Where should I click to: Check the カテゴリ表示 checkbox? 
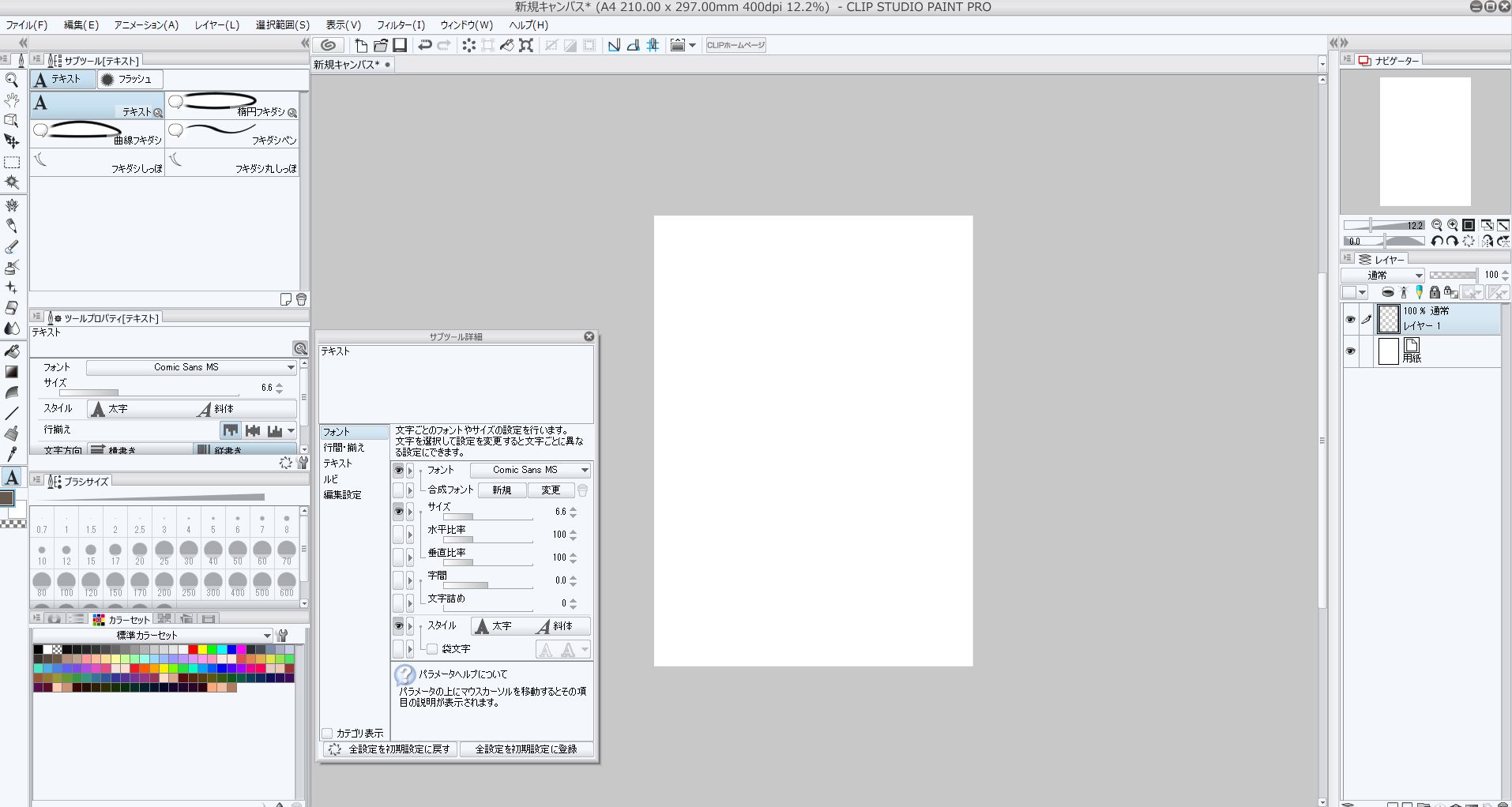click(x=327, y=734)
